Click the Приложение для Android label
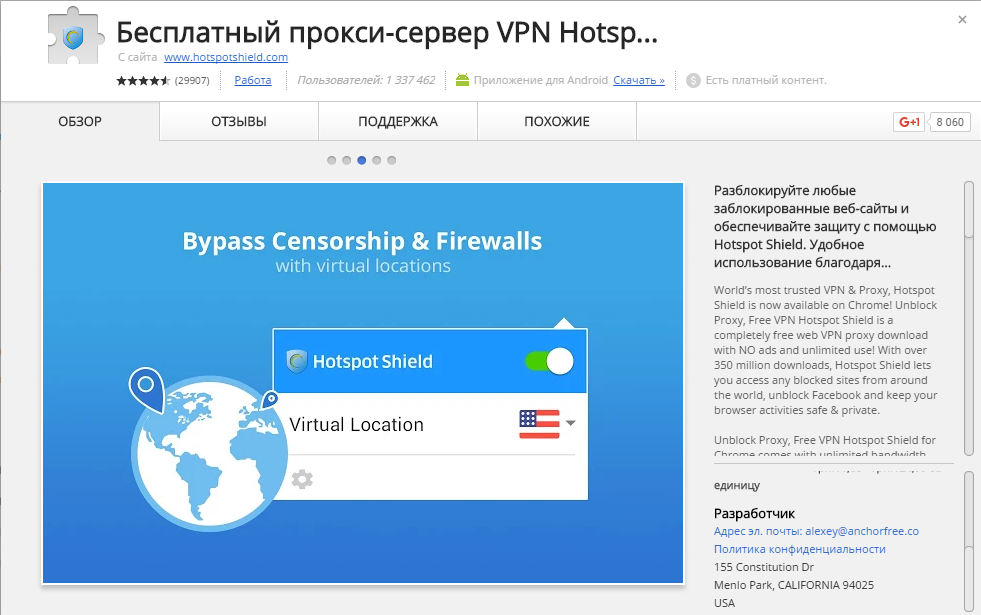The width and height of the screenshot is (981, 615). click(541, 80)
